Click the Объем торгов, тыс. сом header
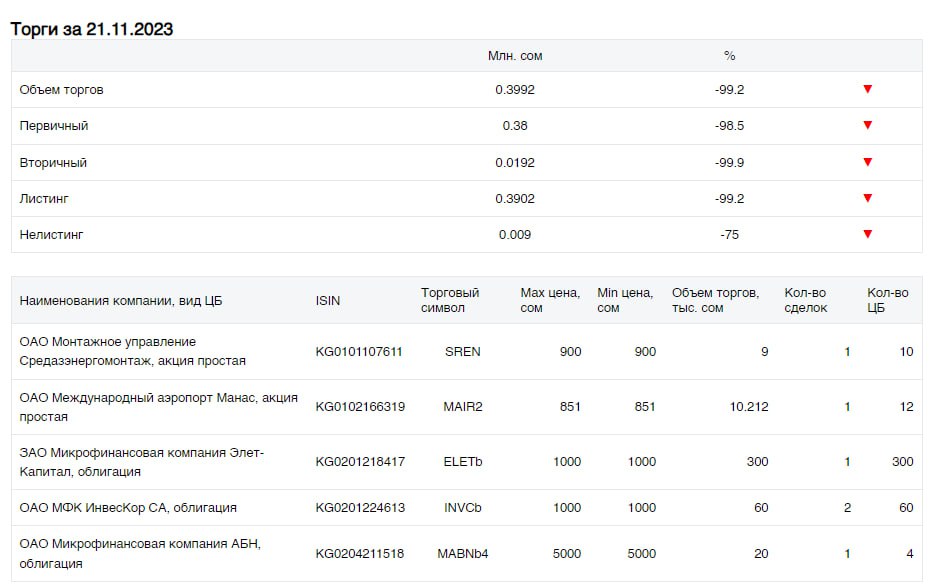The height and width of the screenshot is (586, 937). (x=715, y=300)
